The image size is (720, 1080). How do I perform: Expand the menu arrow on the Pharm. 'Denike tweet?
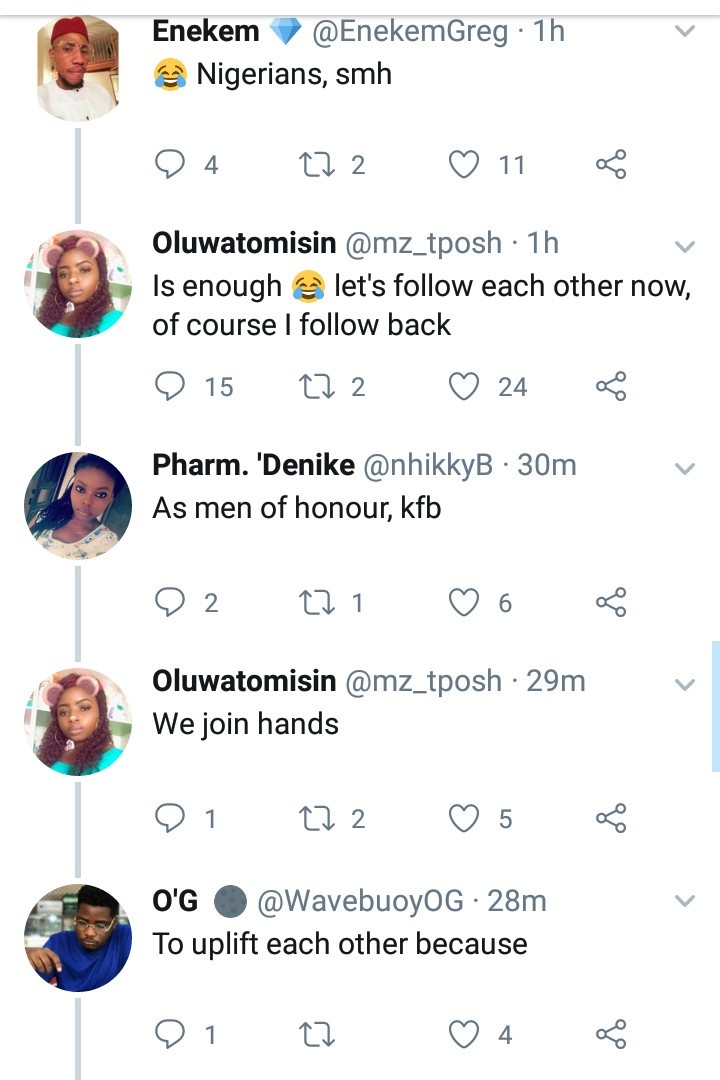(x=685, y=467)
